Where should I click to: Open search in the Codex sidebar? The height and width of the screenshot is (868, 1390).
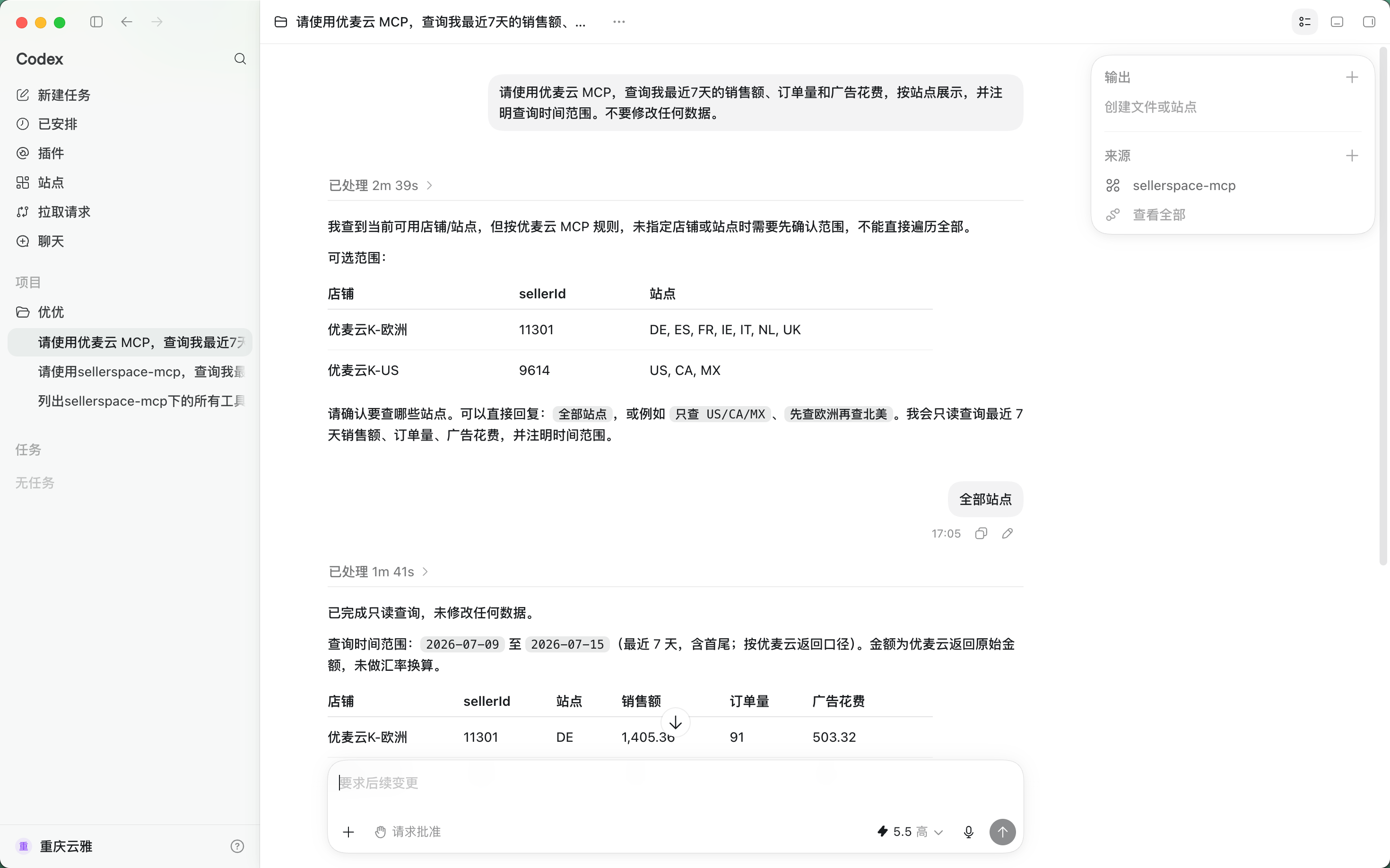(x=240, y=59)
